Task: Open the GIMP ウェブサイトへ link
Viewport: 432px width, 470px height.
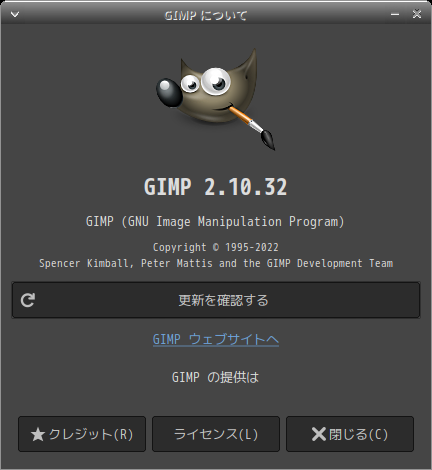Action: tap(216, 339)
